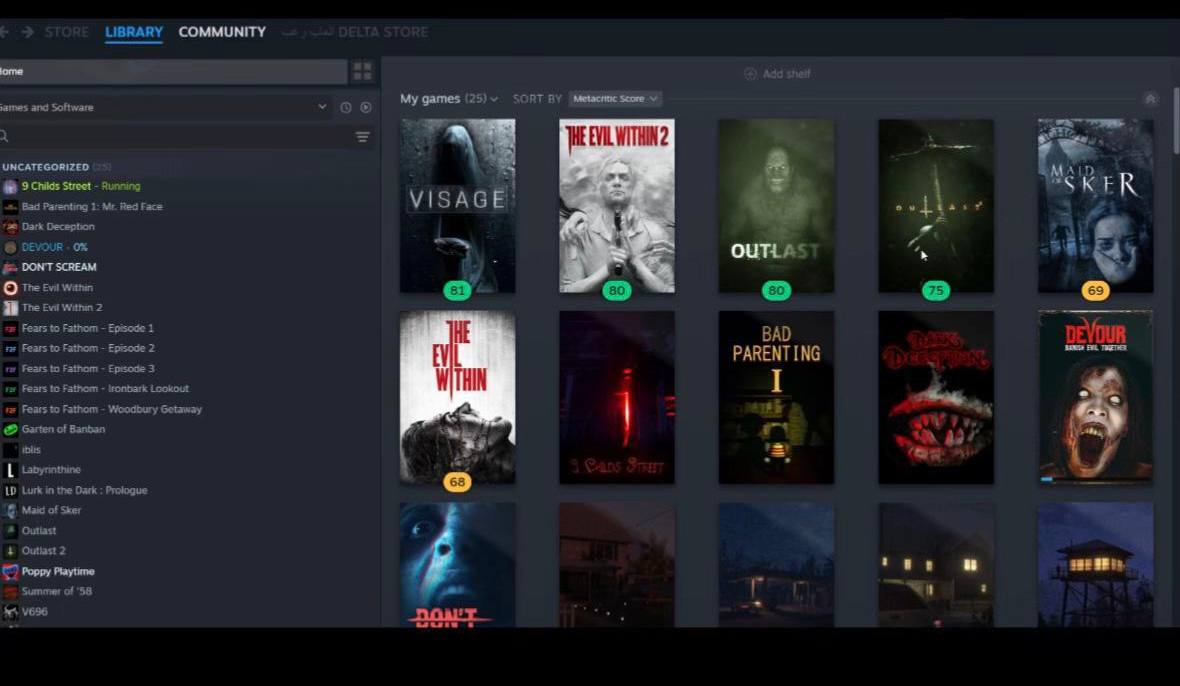Open the COMMUNITY tab

pos(222,32)
